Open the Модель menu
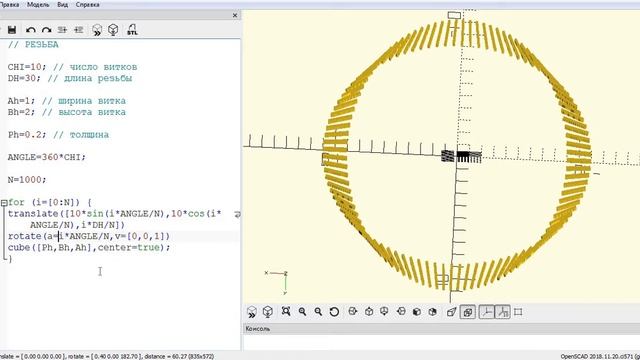This screenshot has width=640, height=360. 38,4
